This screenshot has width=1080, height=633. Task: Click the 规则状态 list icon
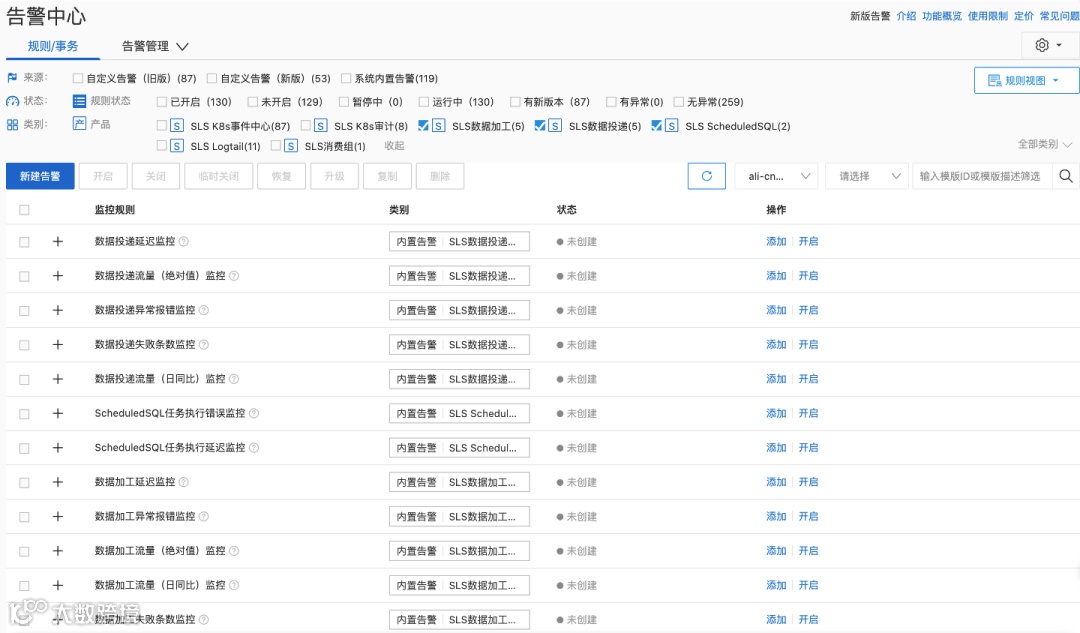click(79, 101)
